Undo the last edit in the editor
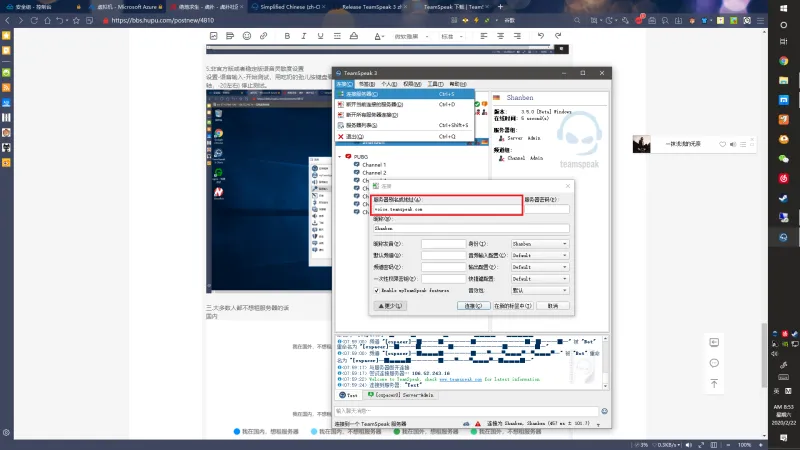This screenshot has width=800, height=450. tap(541, 36)
